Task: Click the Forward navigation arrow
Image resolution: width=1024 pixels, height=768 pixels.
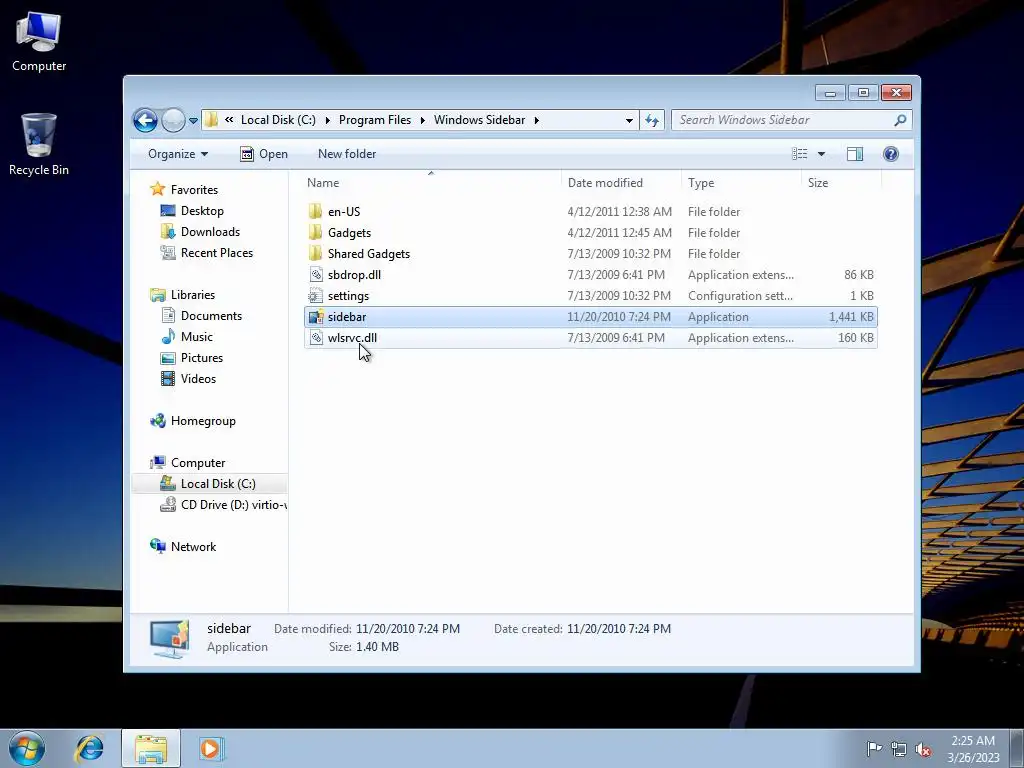Action: [173, 120]
